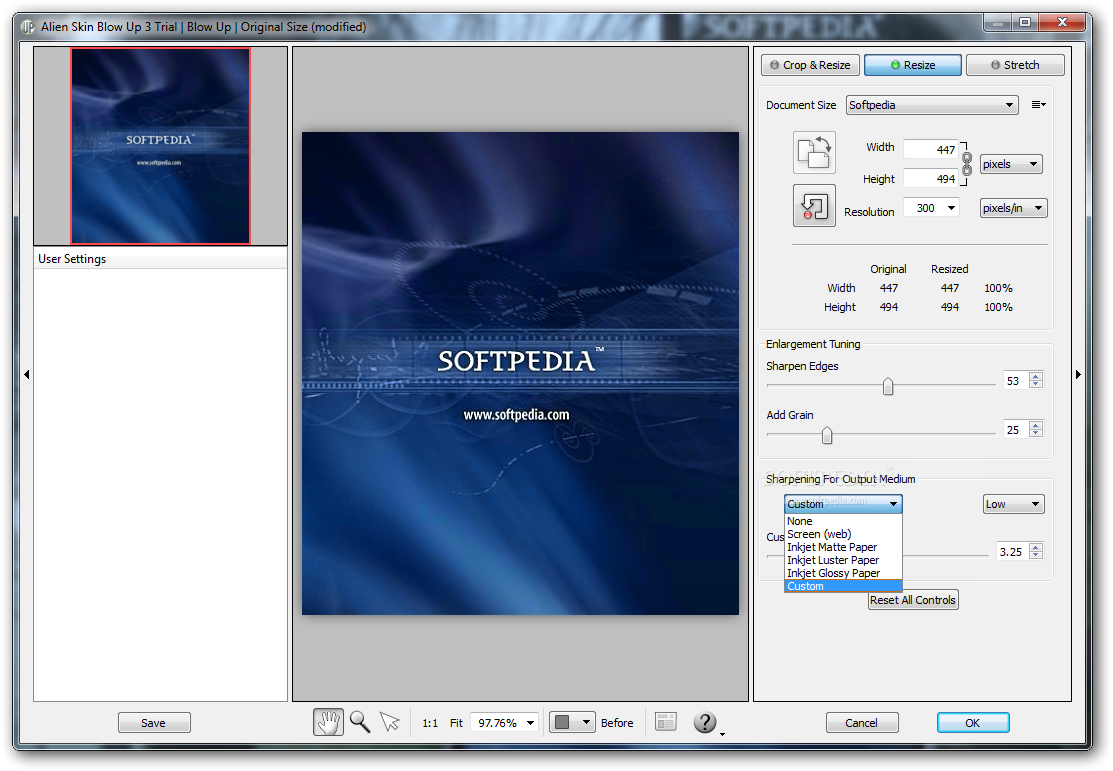Select the hand pan tool
Screen dimensions: 1113x771
tap(328, 722)
